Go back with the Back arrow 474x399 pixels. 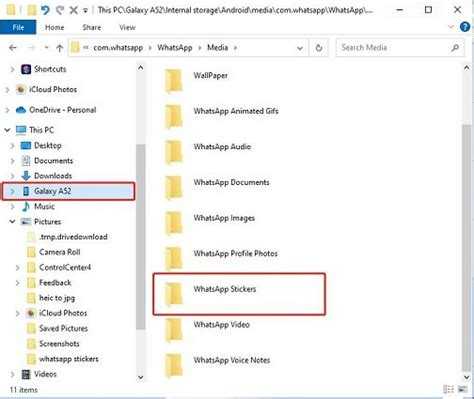[13, 48]
